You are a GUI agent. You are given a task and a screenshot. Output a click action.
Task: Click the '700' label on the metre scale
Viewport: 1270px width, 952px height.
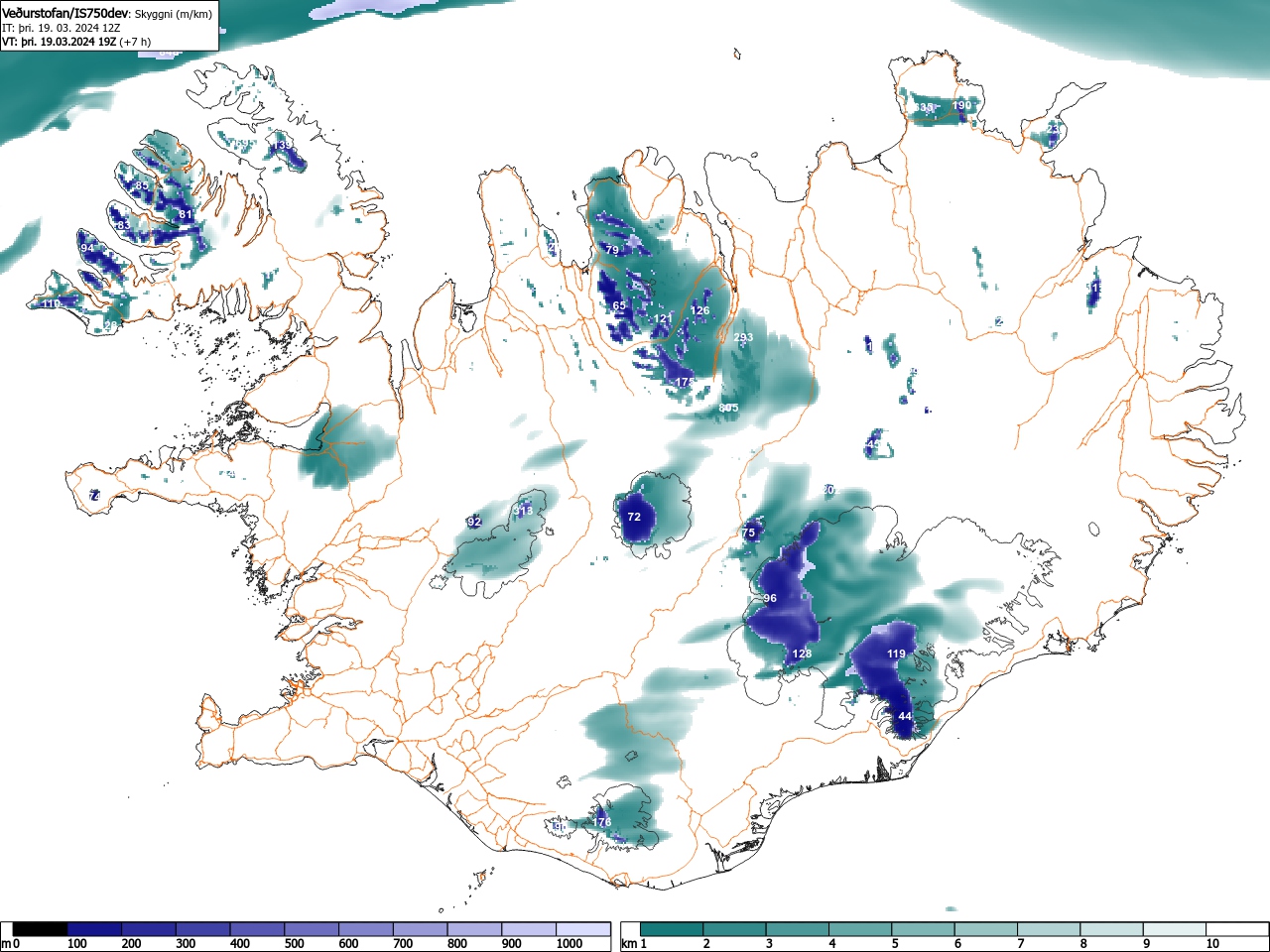(x=403, y=944)
